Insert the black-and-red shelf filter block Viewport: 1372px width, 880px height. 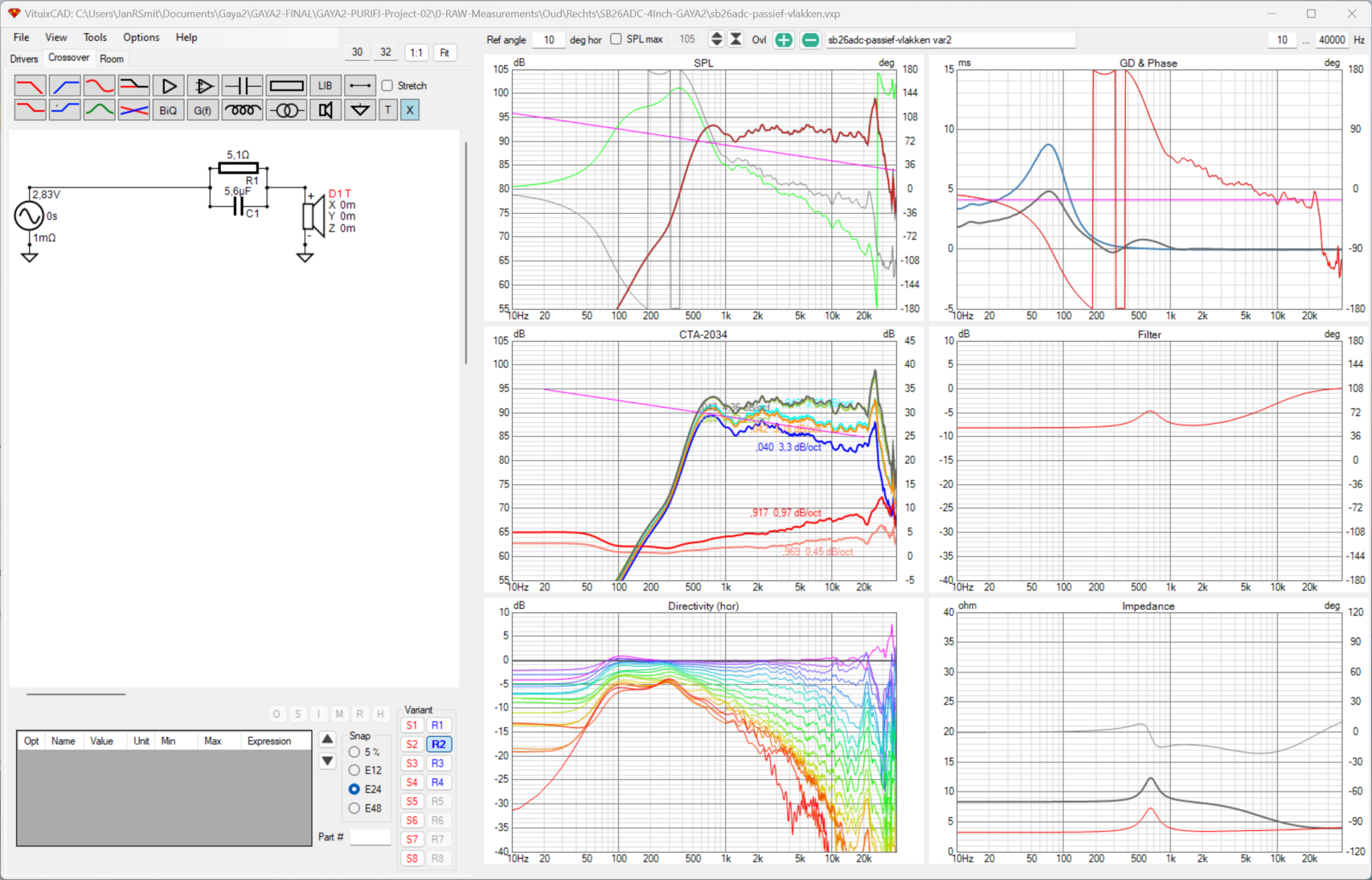pyautogui.click(x=134, y=86)
